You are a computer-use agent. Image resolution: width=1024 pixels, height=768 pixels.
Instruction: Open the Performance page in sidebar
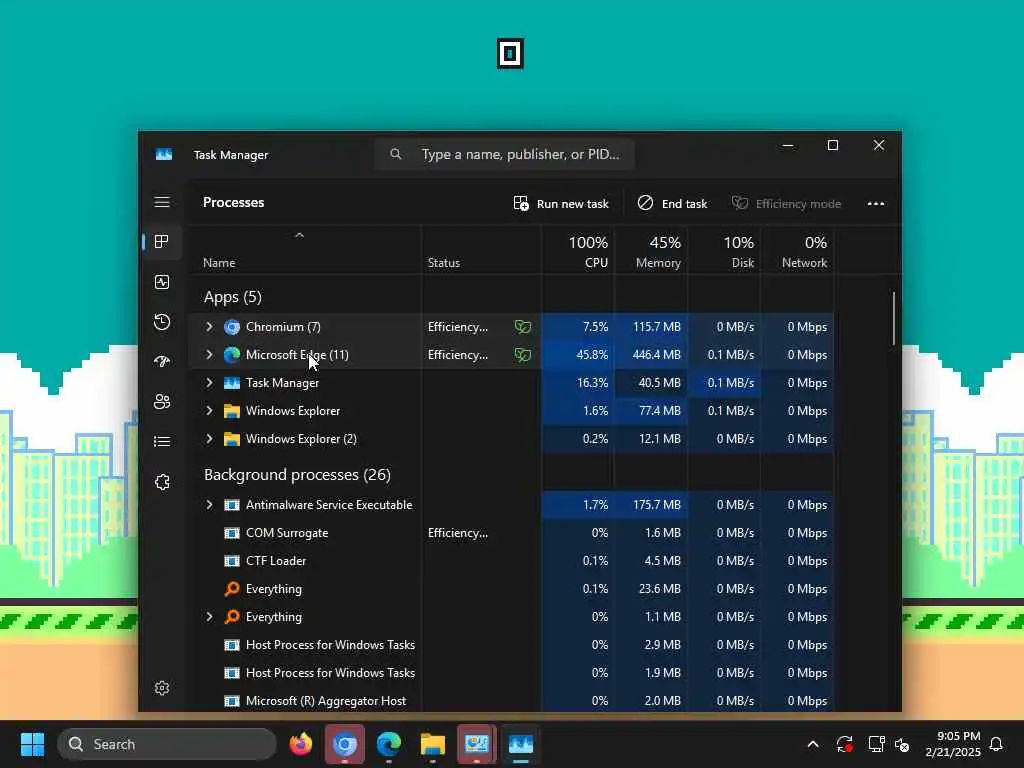click(162, 282)
